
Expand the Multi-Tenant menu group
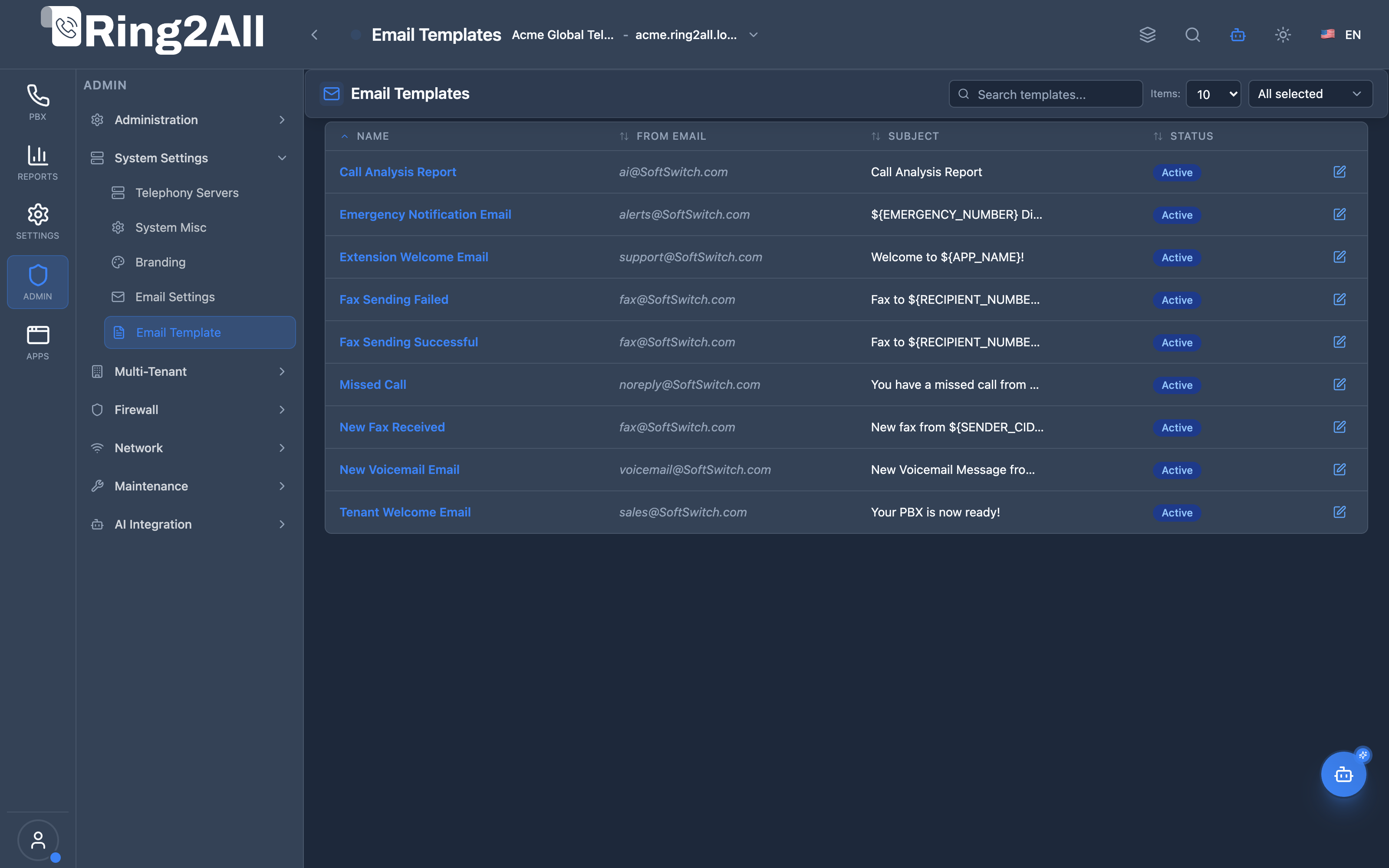pyautogui.click(x=188, y=372)
